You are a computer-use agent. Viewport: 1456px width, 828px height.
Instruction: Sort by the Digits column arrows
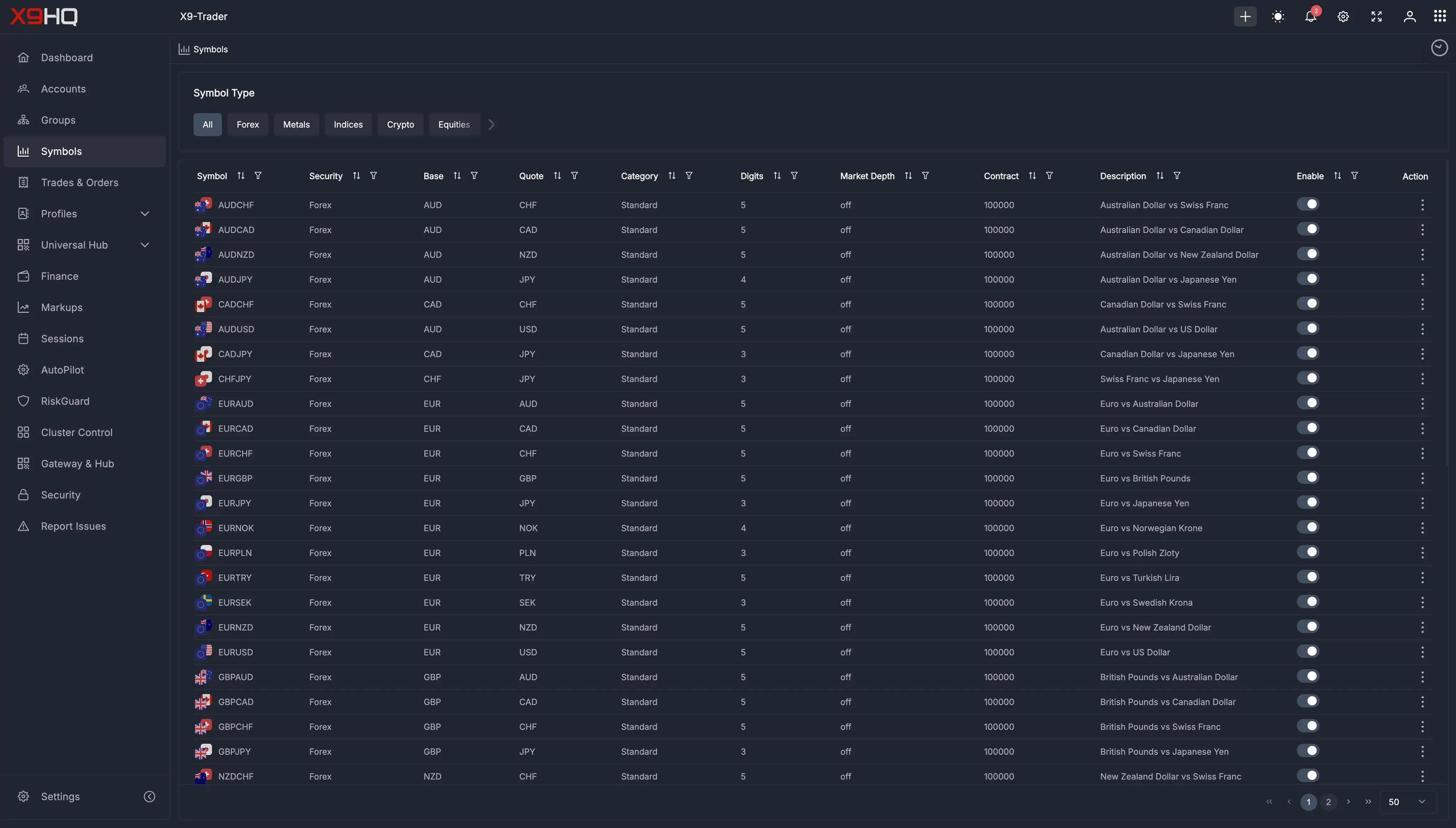tap(777, 176)
